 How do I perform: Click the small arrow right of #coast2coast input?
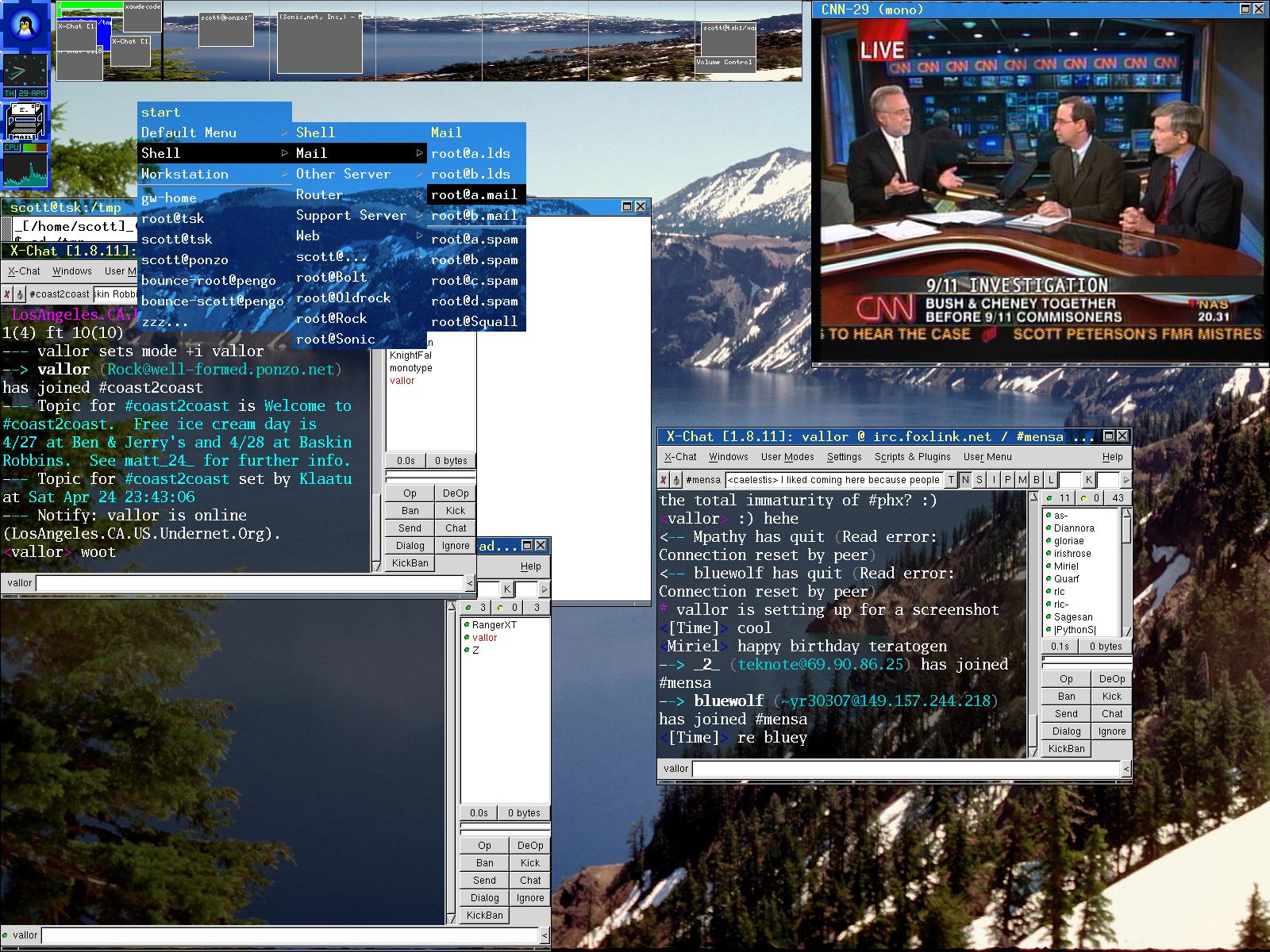469,583
